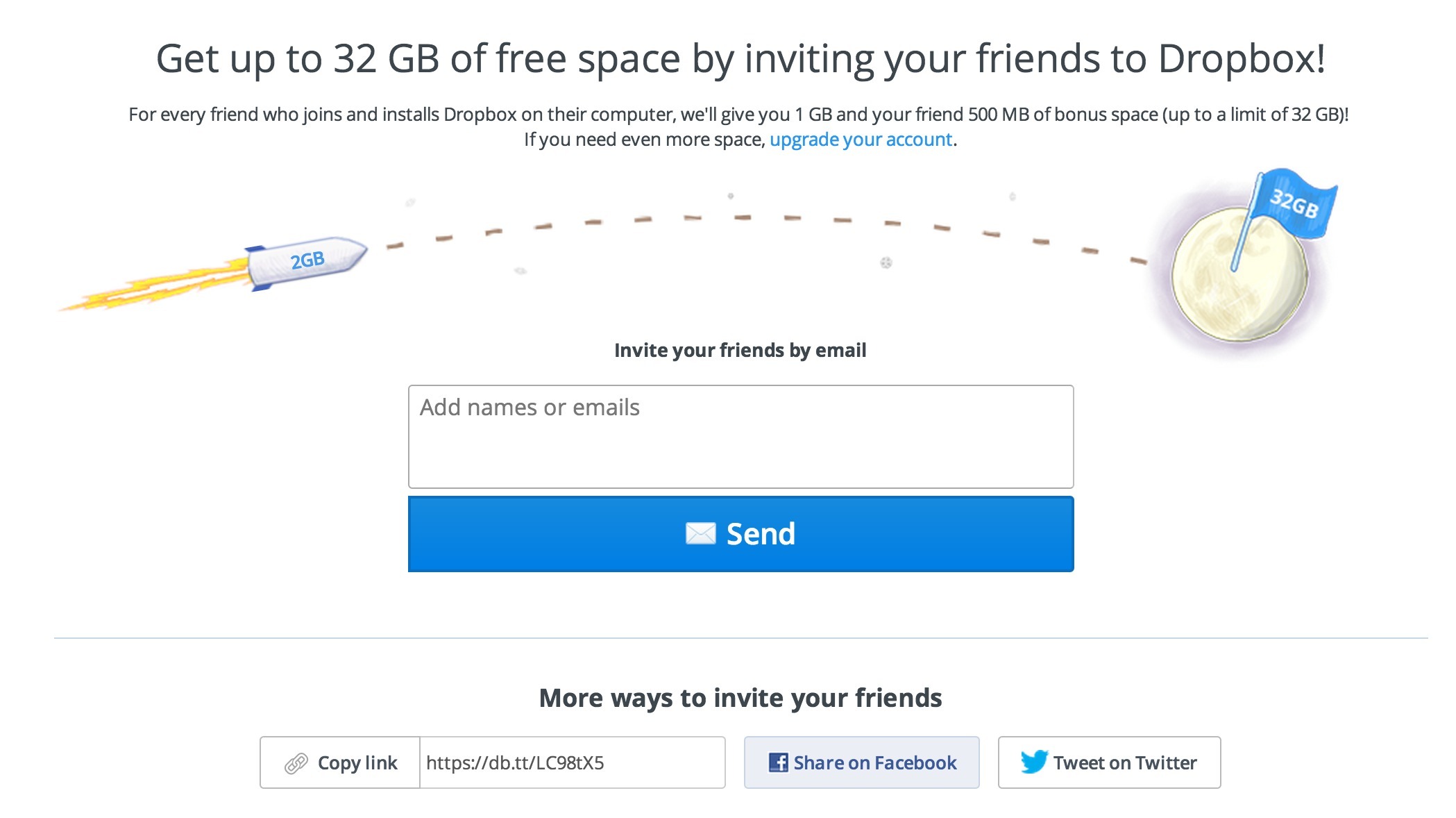Focus the Add names or emails field
This screenshot has width=1456, height=818.
coord(740,436)
